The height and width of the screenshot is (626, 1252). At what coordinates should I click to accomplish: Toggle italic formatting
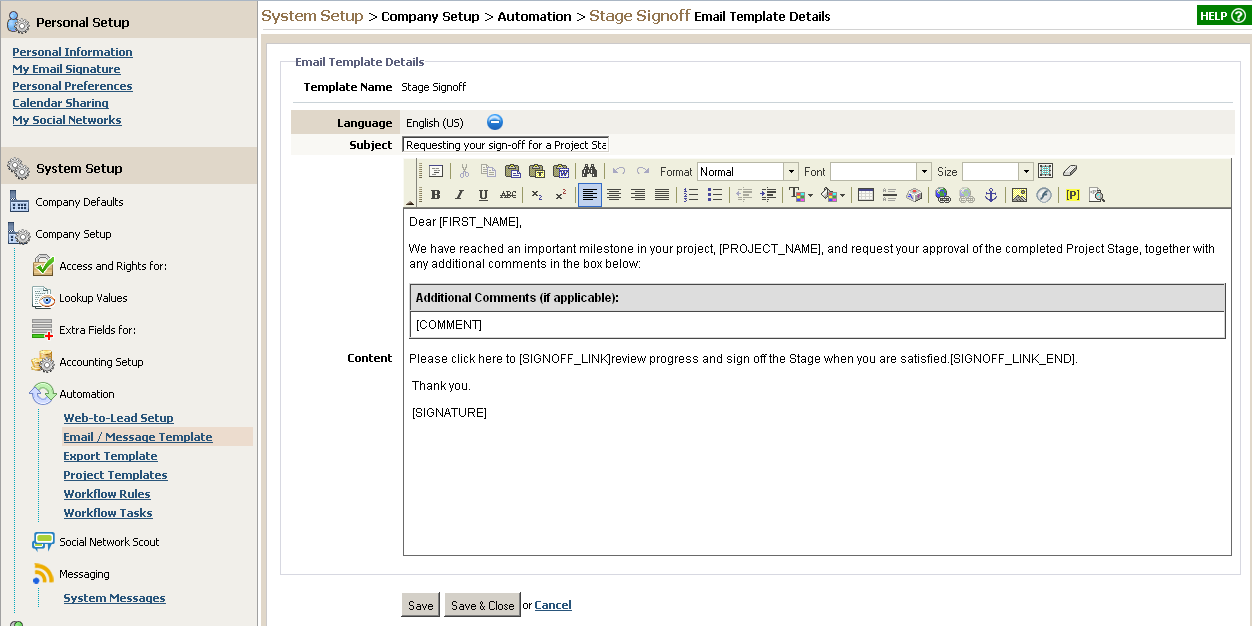[459, 195]
